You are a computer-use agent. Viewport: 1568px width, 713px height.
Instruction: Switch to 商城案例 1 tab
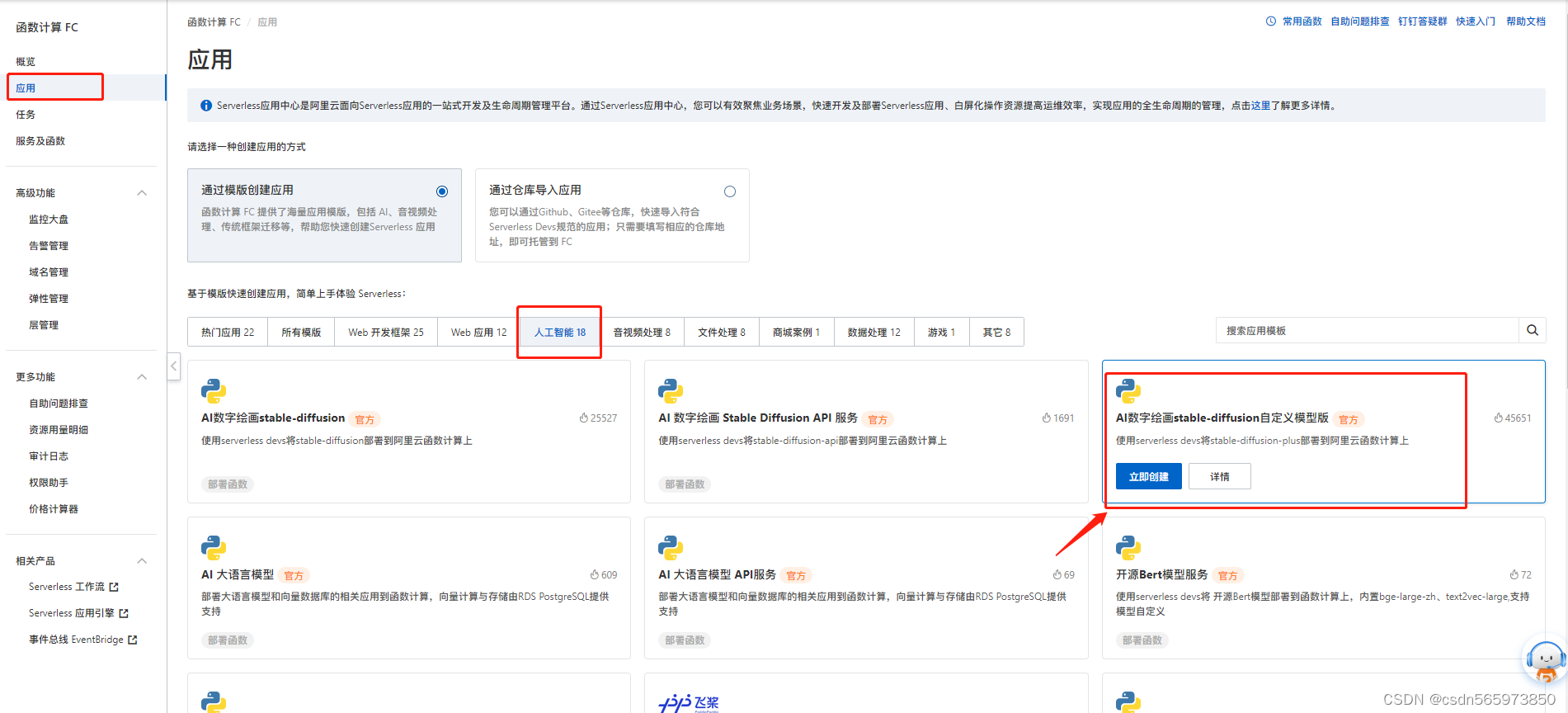[x=797, y=332]
